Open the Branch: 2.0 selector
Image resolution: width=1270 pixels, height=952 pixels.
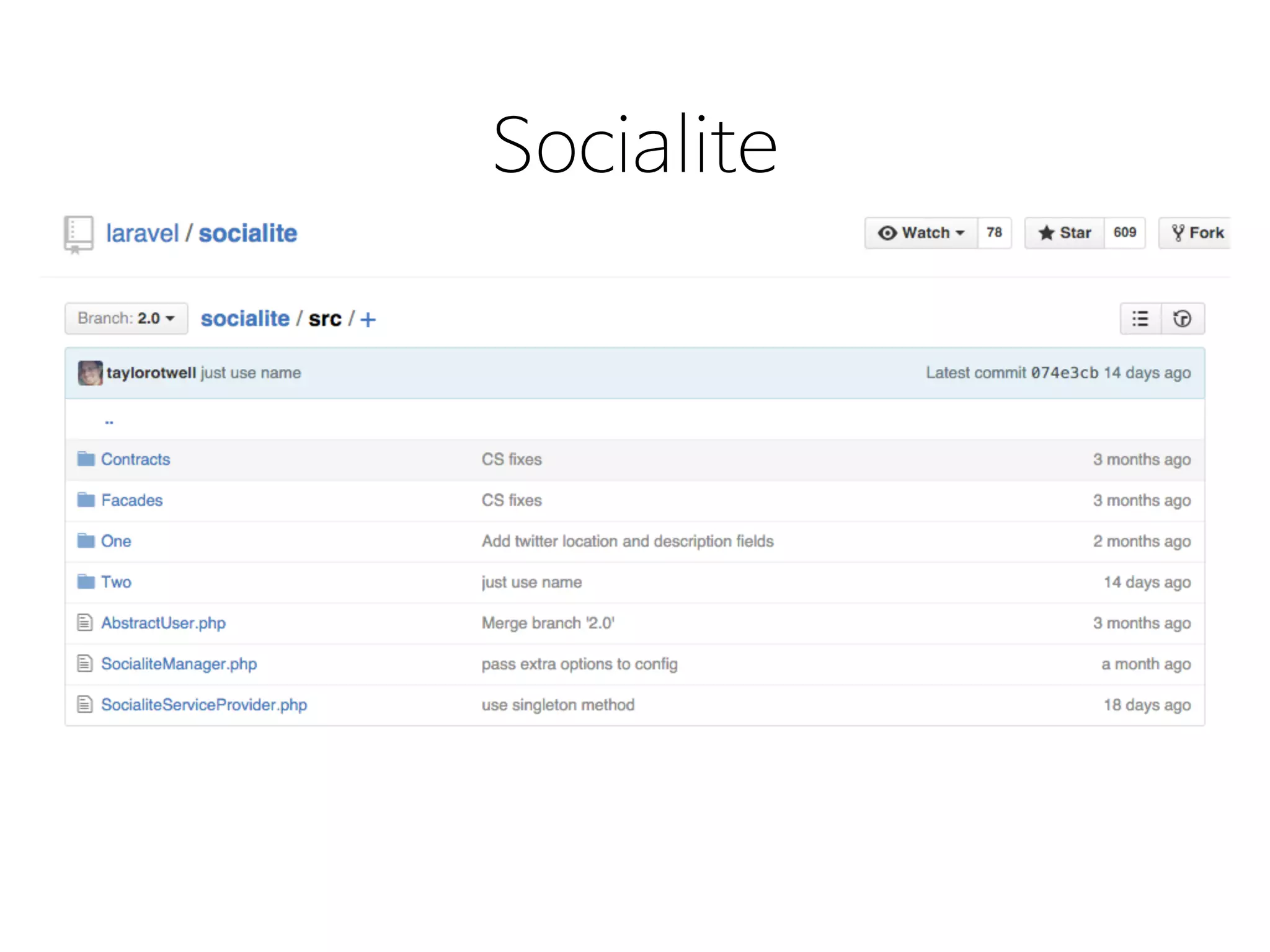click(127, 319)
